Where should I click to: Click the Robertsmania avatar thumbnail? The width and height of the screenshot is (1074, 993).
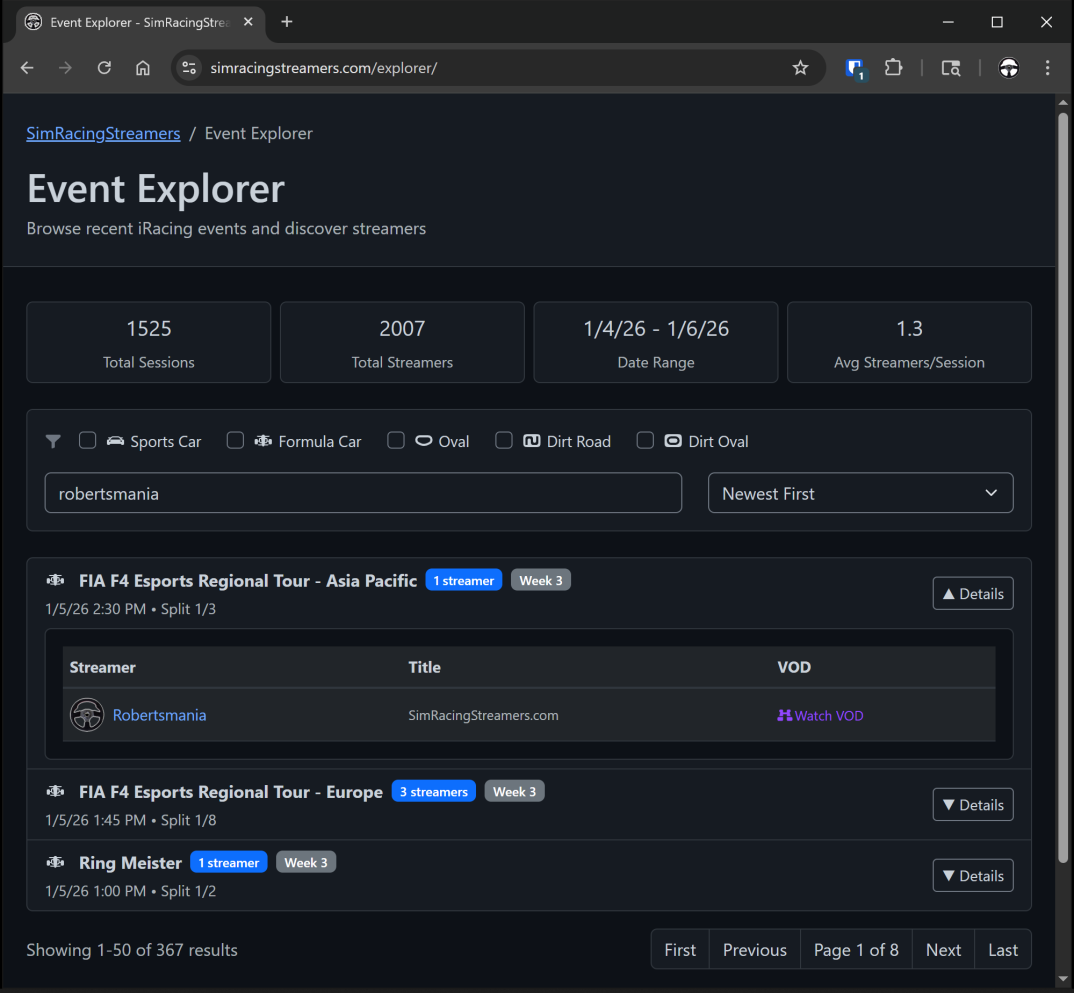pos(86,715)
